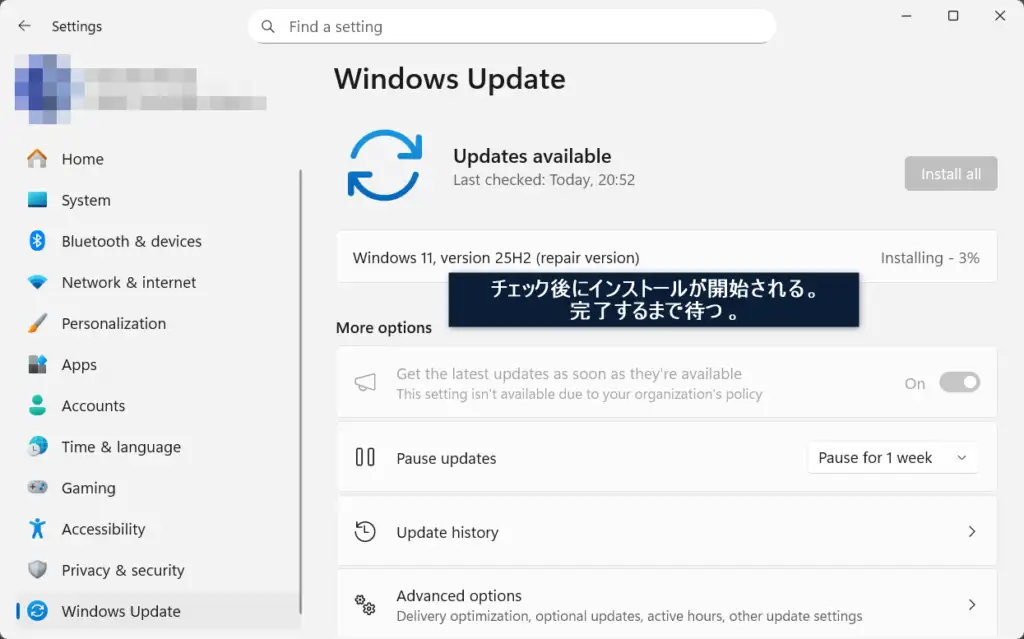Open the Gaming controller icon
Image resolution: width=1024 pixels, height=639 pixels.
click(x=37, y=488)
